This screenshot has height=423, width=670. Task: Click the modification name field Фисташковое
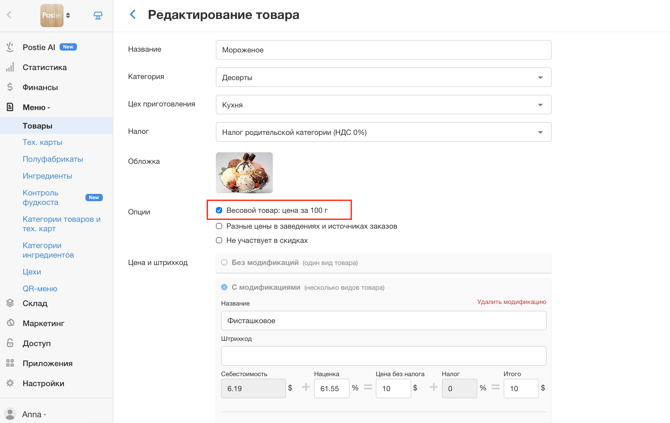click(x=383, y=320)
